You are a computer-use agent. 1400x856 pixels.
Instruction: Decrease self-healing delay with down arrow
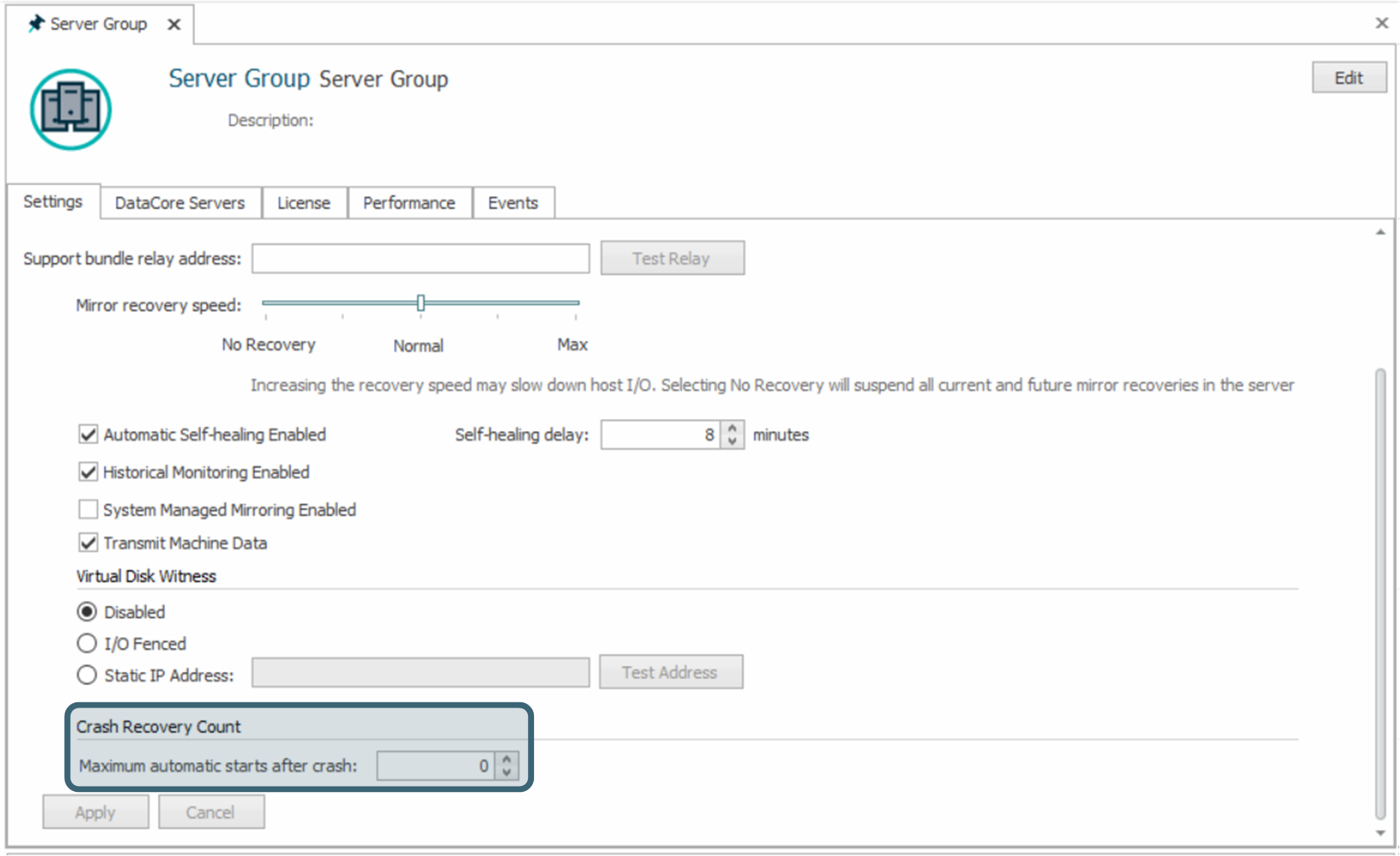[732, 442]
